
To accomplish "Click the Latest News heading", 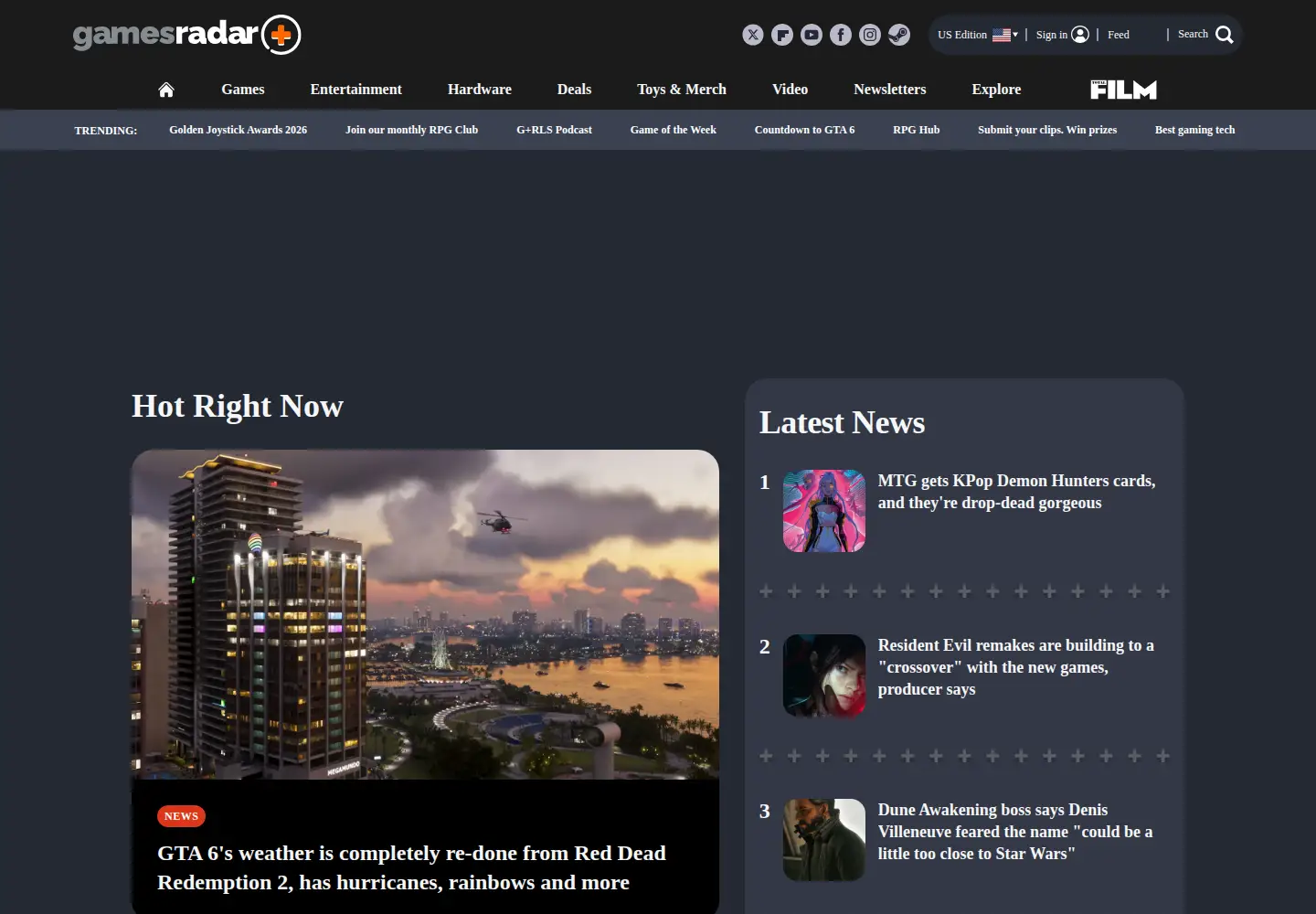I will coord(842,422).
